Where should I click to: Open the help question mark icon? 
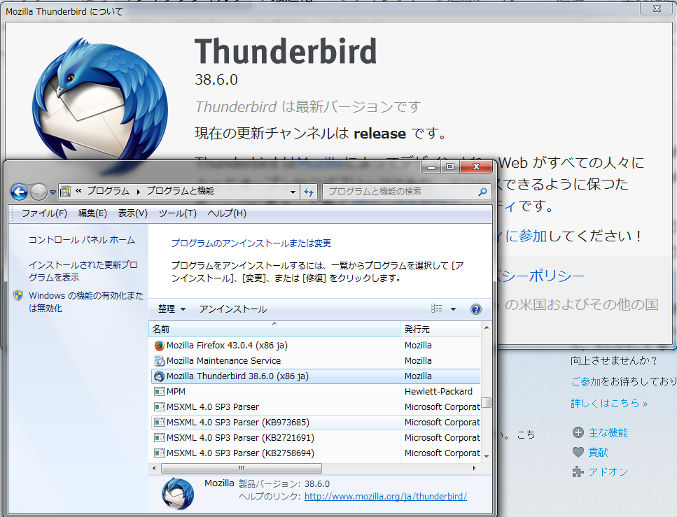475,310
